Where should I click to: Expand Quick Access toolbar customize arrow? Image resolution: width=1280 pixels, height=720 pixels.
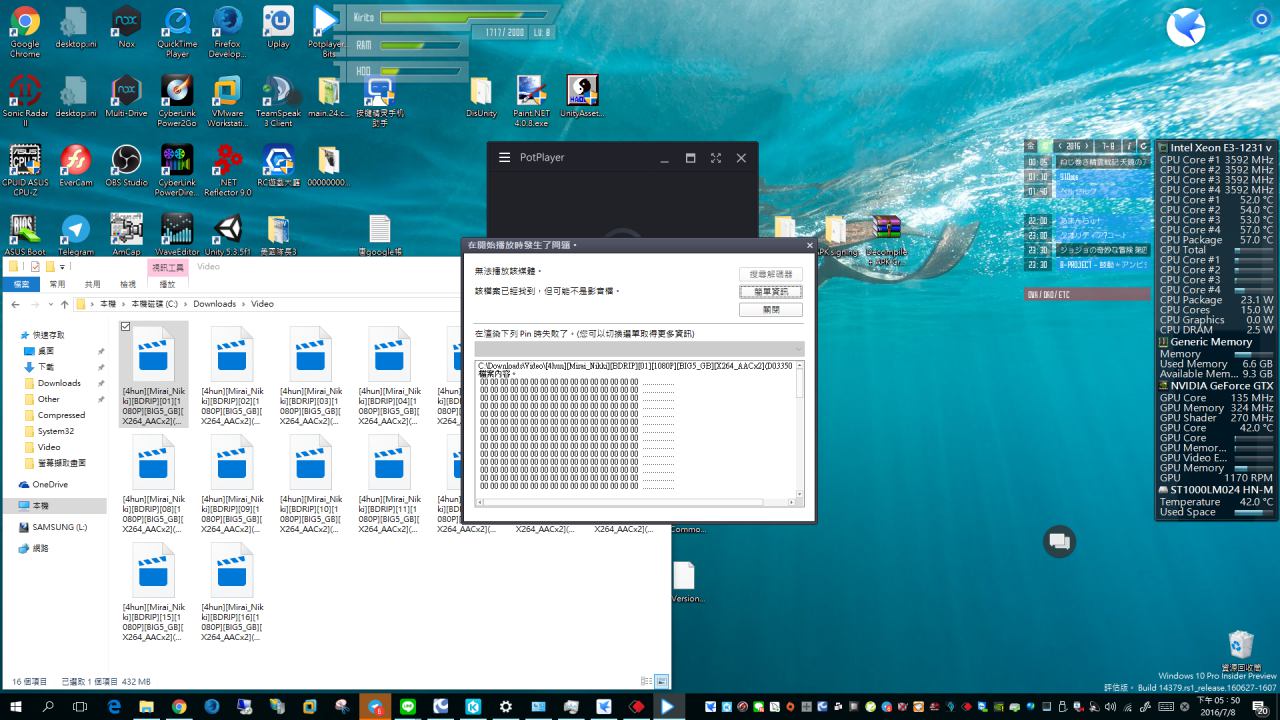click(62, 267)
